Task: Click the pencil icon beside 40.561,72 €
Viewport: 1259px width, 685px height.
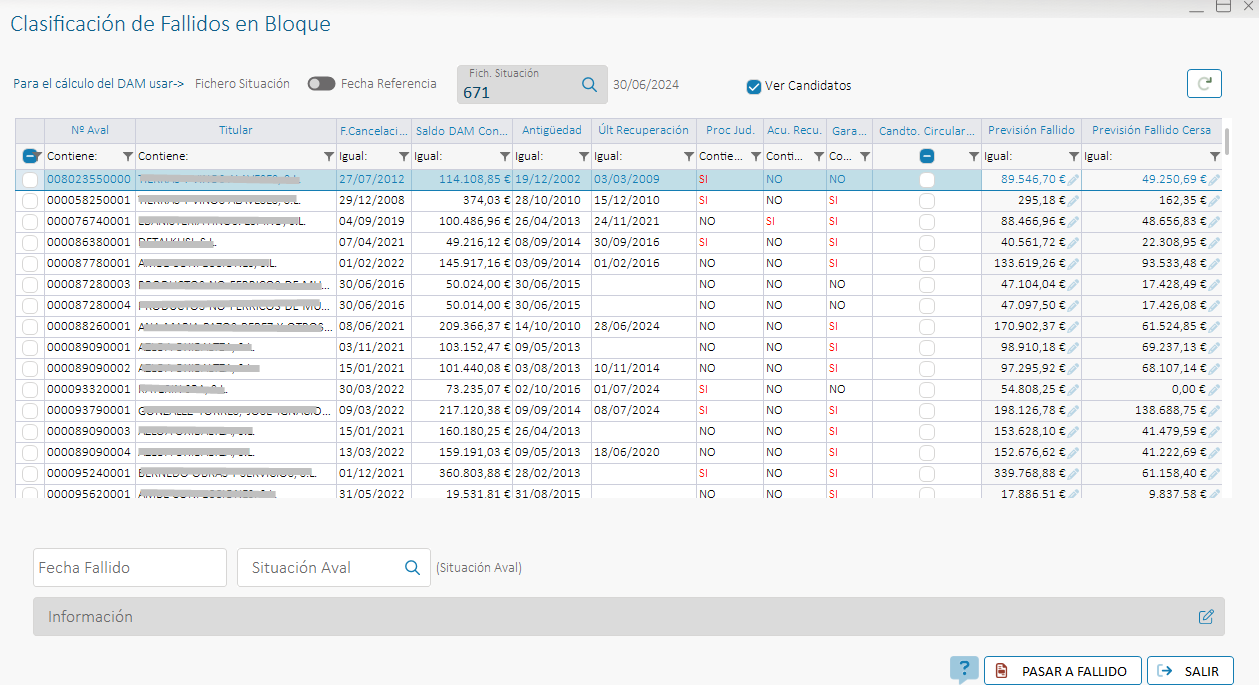Action: (1073, 243)
